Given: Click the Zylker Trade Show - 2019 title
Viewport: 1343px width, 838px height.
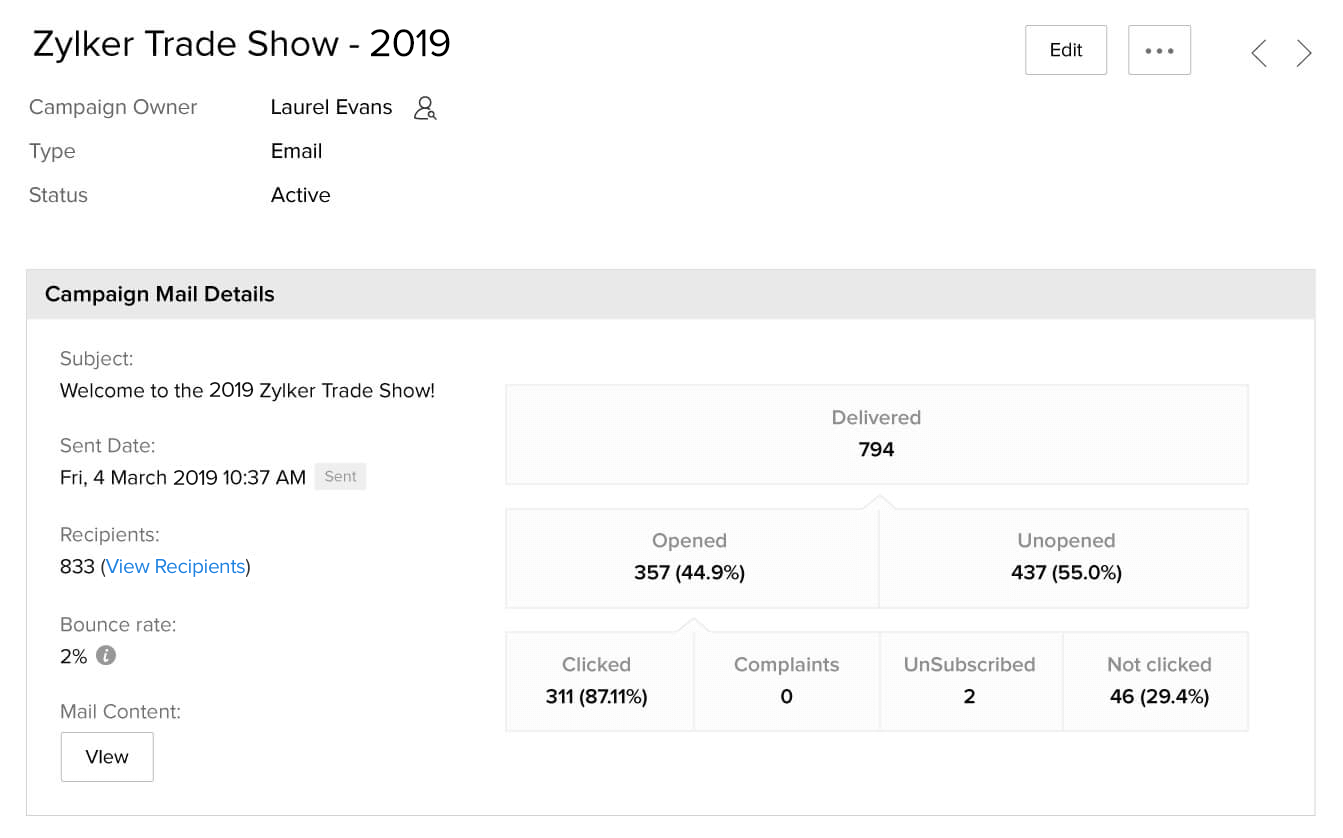Looking at the screenshot, I should pyautogui.click(x=242, y=44).
